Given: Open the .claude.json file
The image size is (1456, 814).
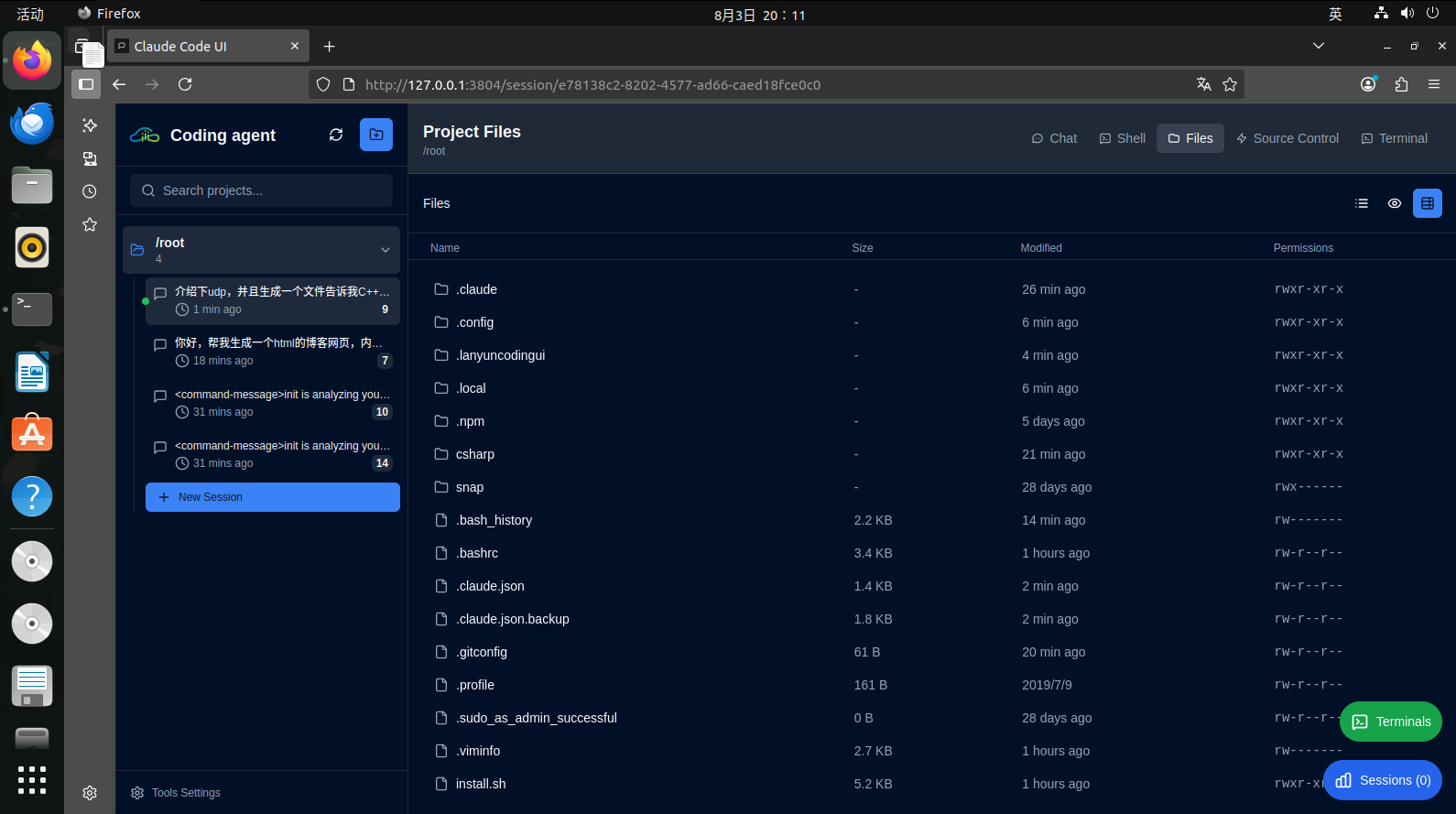Looking at the screenshot, I should 490,586.
